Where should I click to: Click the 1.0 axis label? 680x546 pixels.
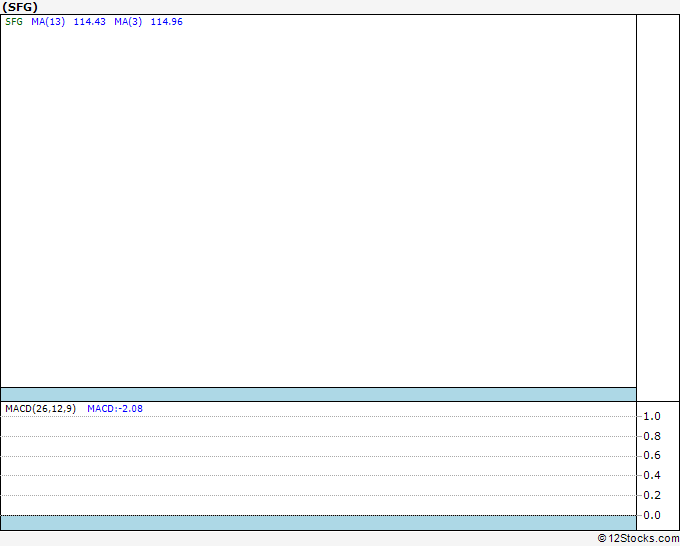pos(652,416)
